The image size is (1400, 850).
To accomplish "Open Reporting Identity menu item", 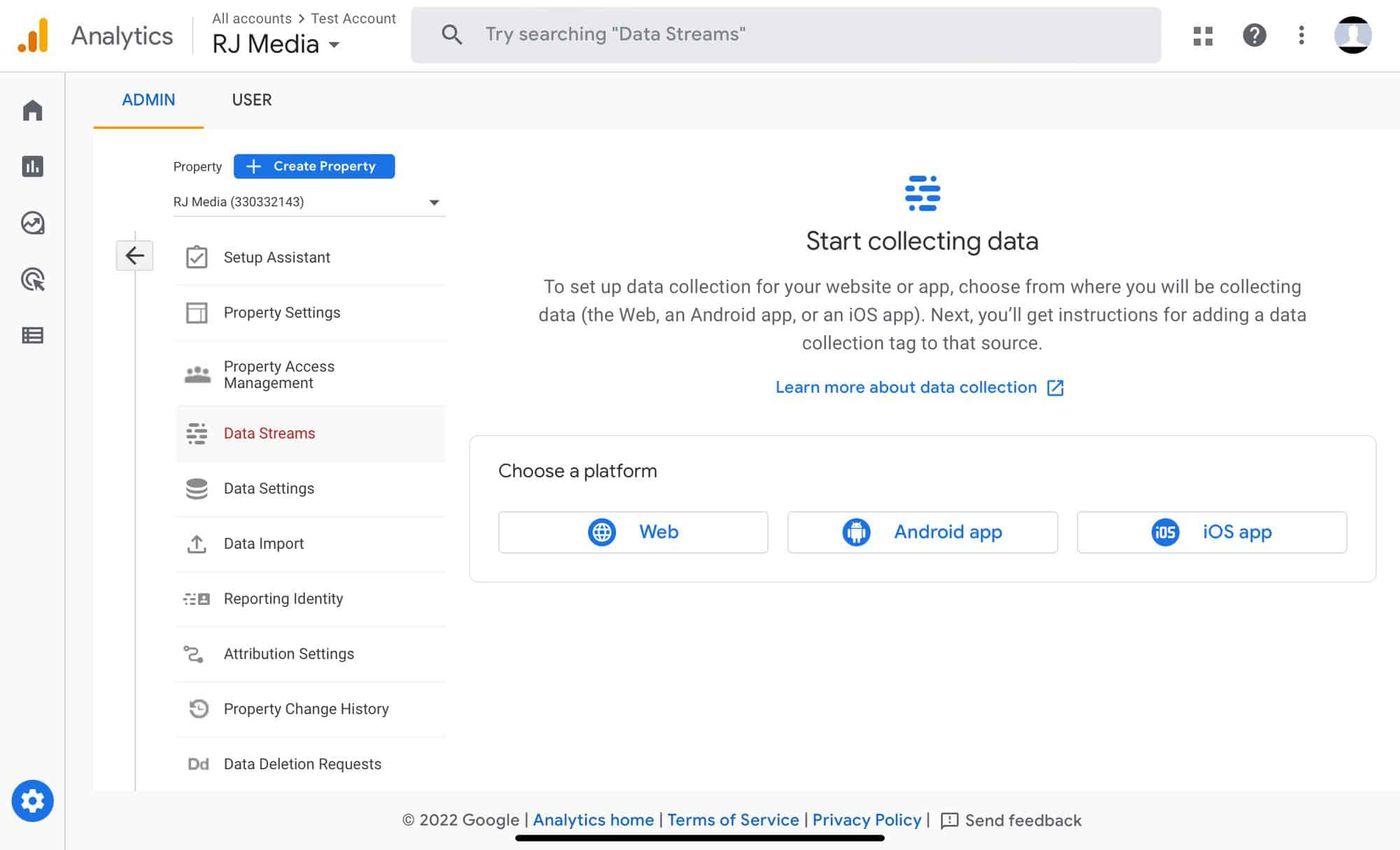I will (x=310, y=599).
